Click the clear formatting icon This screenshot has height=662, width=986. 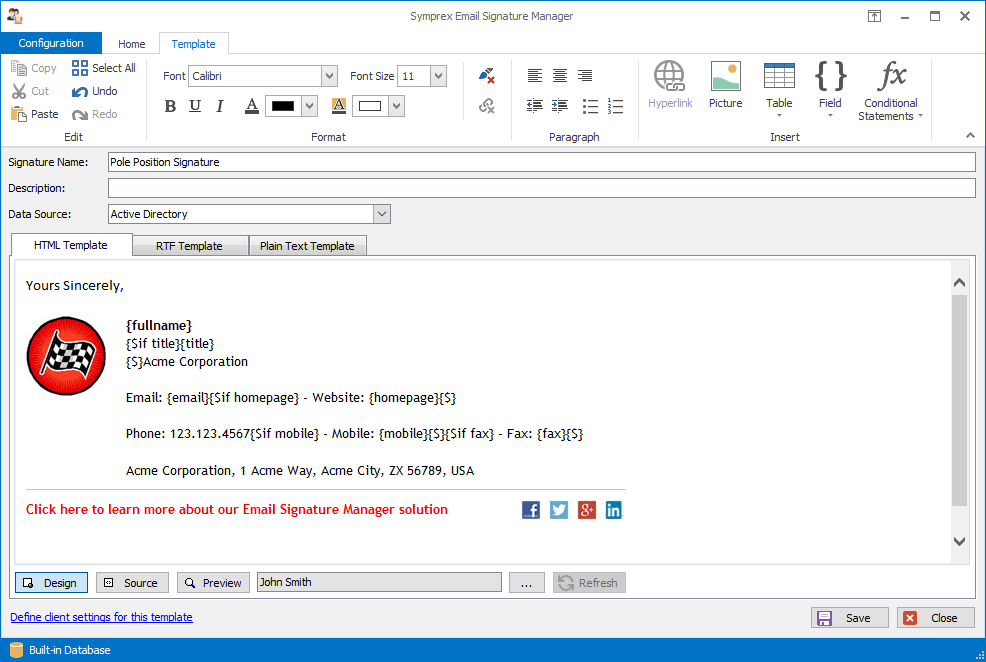click(x=487, y=76)
